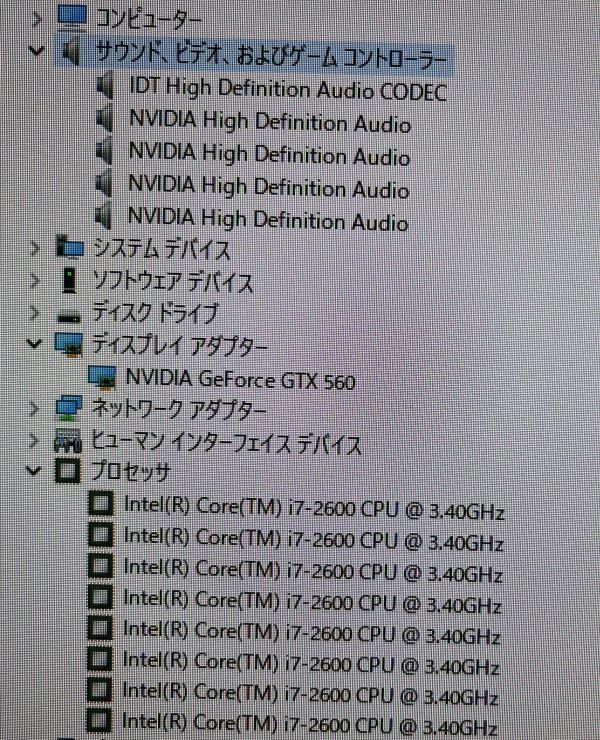Click the monitor icon beside コンピューター

coord(72,17)
